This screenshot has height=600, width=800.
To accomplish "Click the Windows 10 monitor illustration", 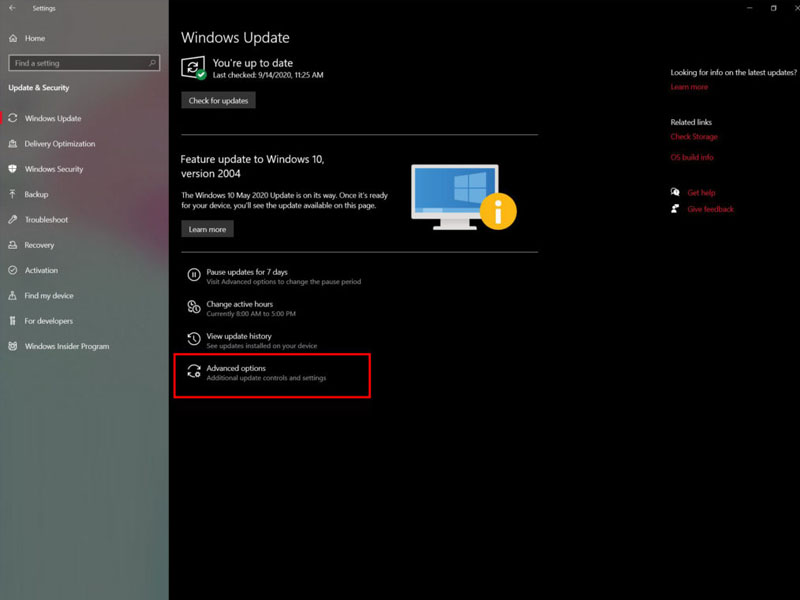I will [x=463, y=197].
